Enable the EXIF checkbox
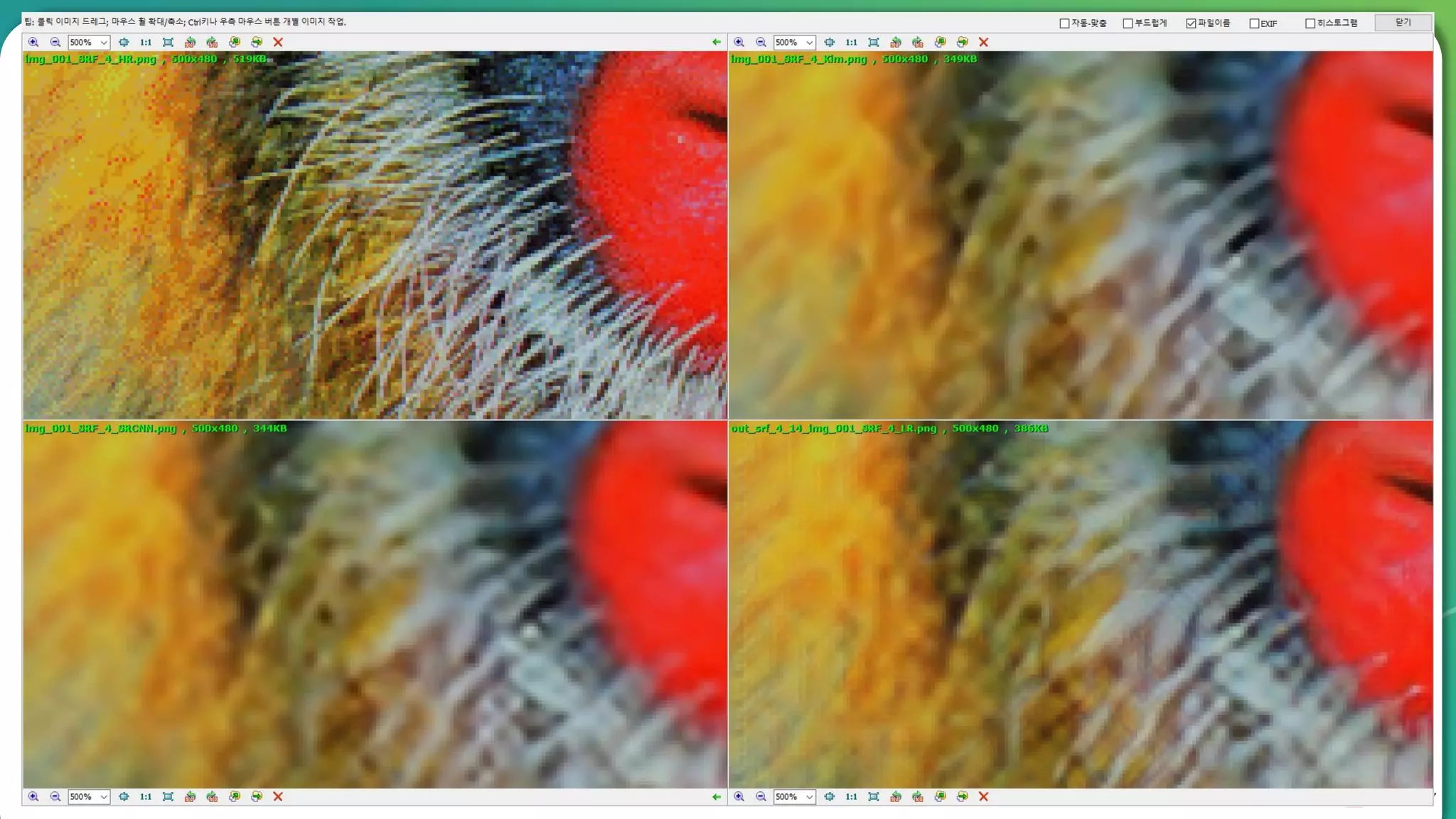1456x819 pixels. point(1254,23)
